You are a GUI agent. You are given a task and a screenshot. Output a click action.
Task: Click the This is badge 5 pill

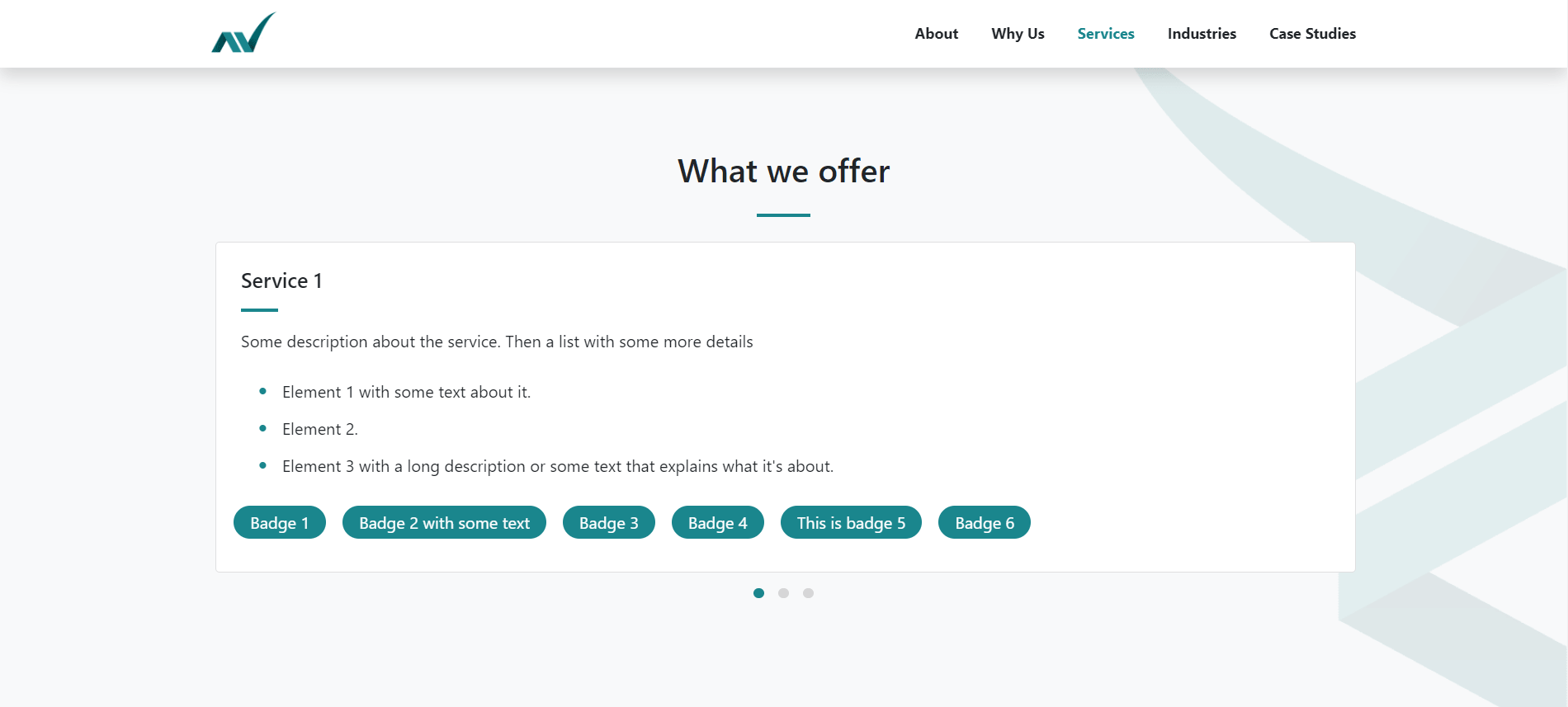pos(851,523)
